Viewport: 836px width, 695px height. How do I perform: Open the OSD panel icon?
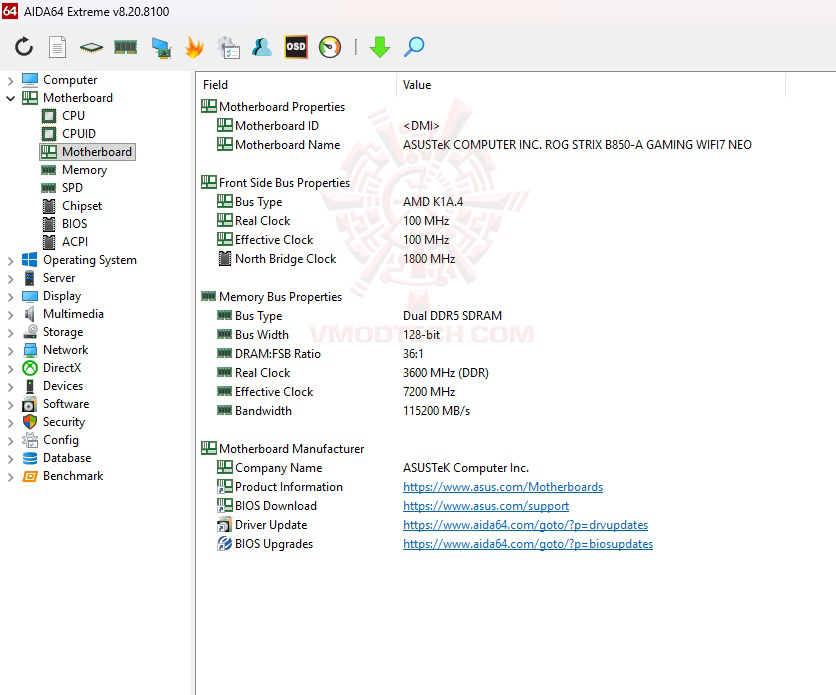click(x=296, y=47)
